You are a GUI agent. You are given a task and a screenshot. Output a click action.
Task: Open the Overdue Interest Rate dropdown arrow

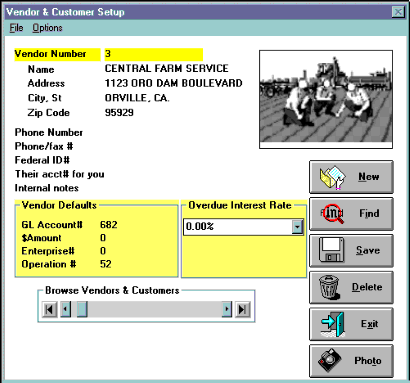tap(297, 227)
